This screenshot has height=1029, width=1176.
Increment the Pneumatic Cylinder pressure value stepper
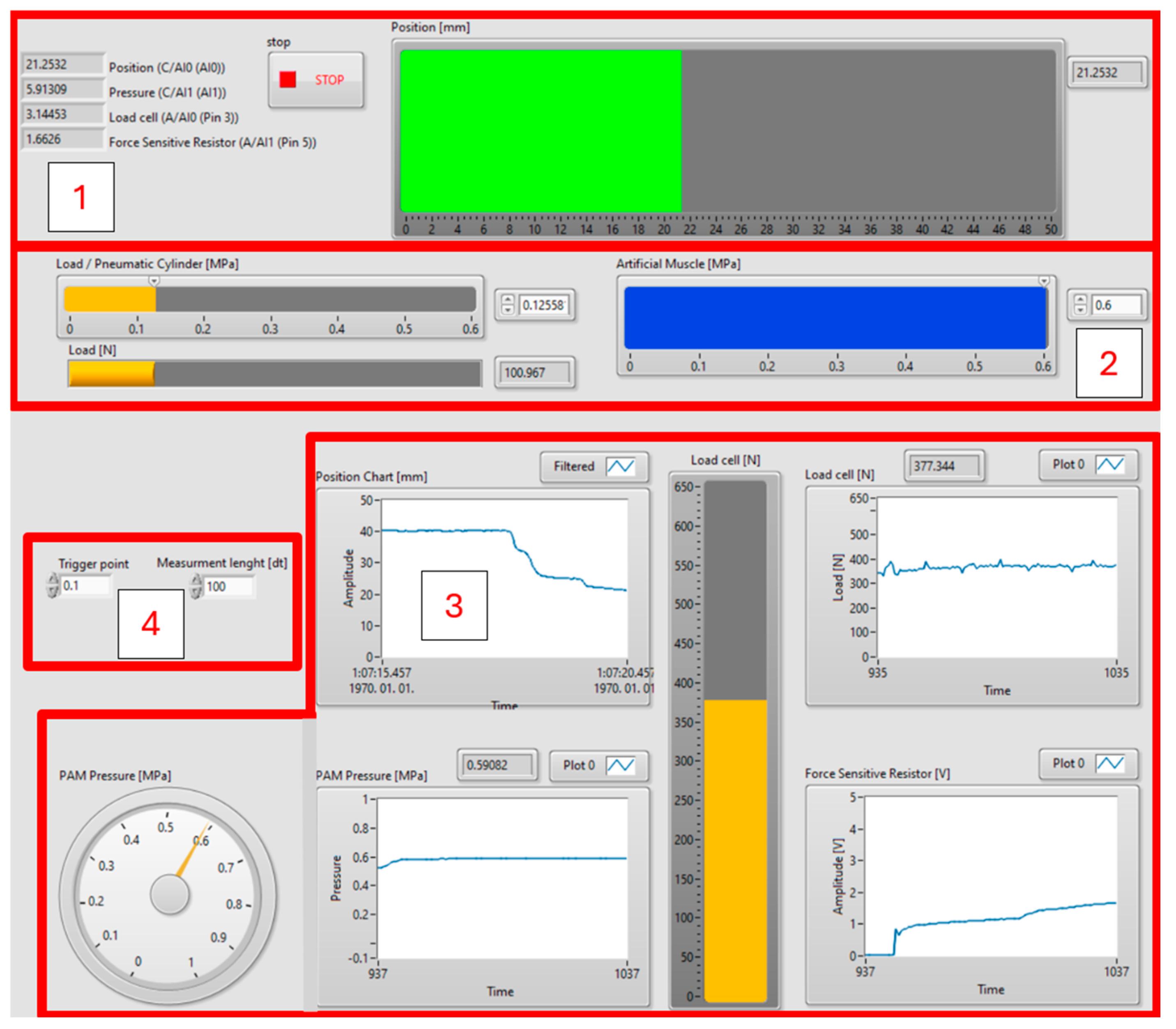coord(508,299)
